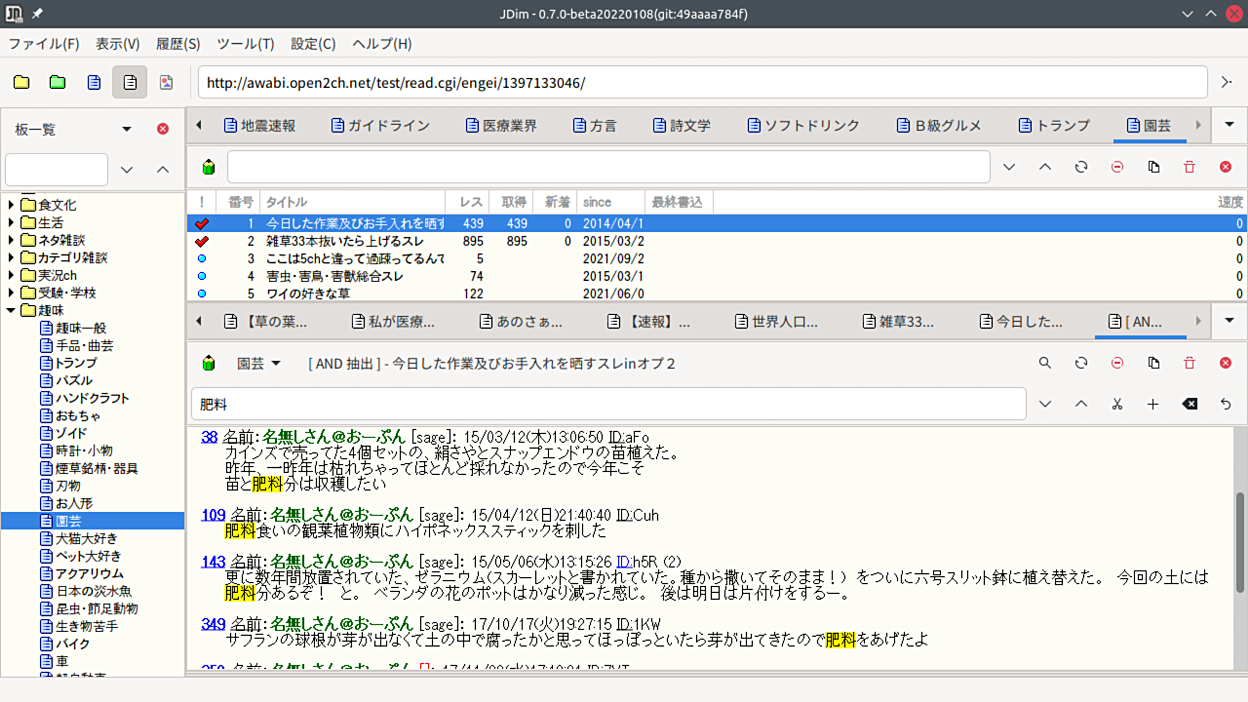Toggle the yellow folder board list button
The height and width of the screenshot is (702, 1248).
tap(22, 82)
